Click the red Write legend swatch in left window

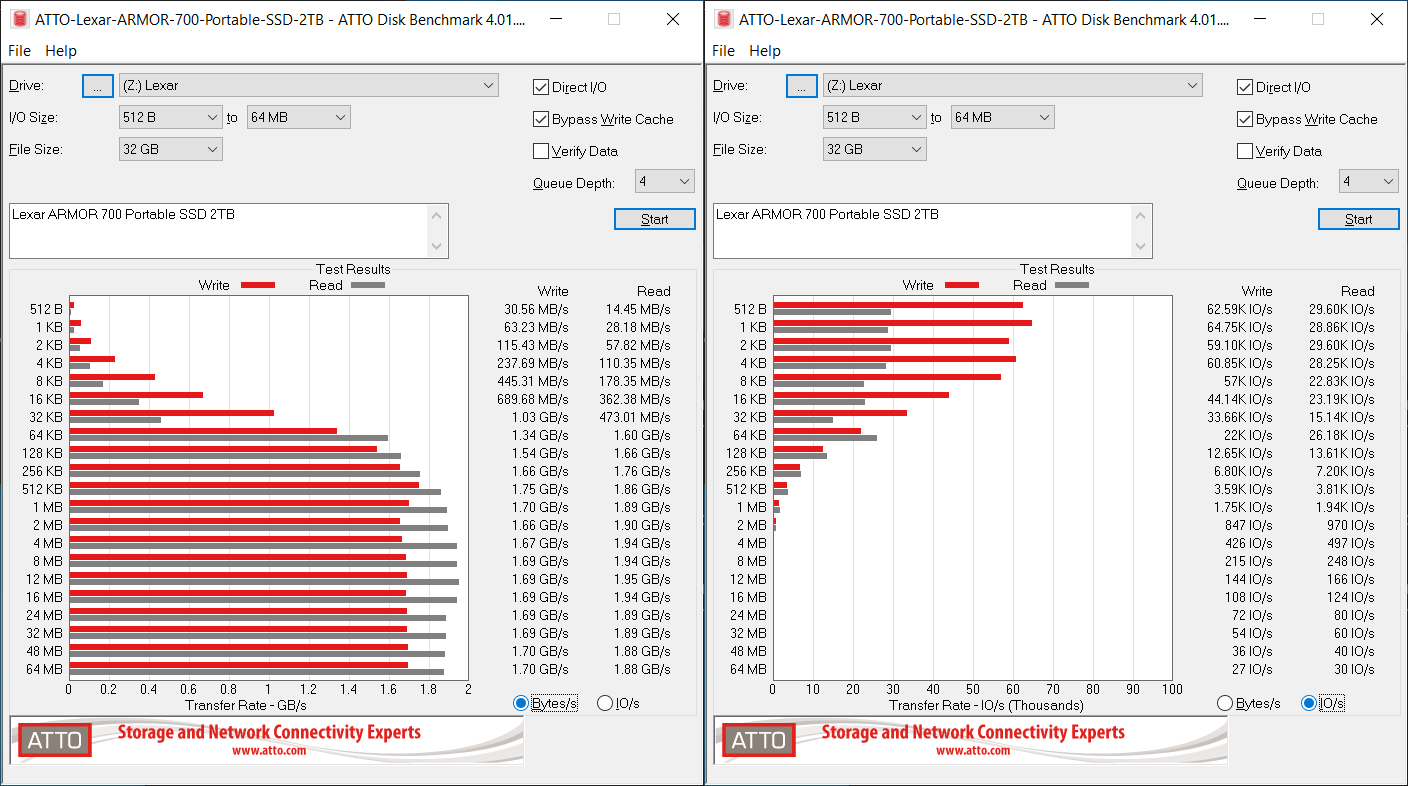coord(257,285)
